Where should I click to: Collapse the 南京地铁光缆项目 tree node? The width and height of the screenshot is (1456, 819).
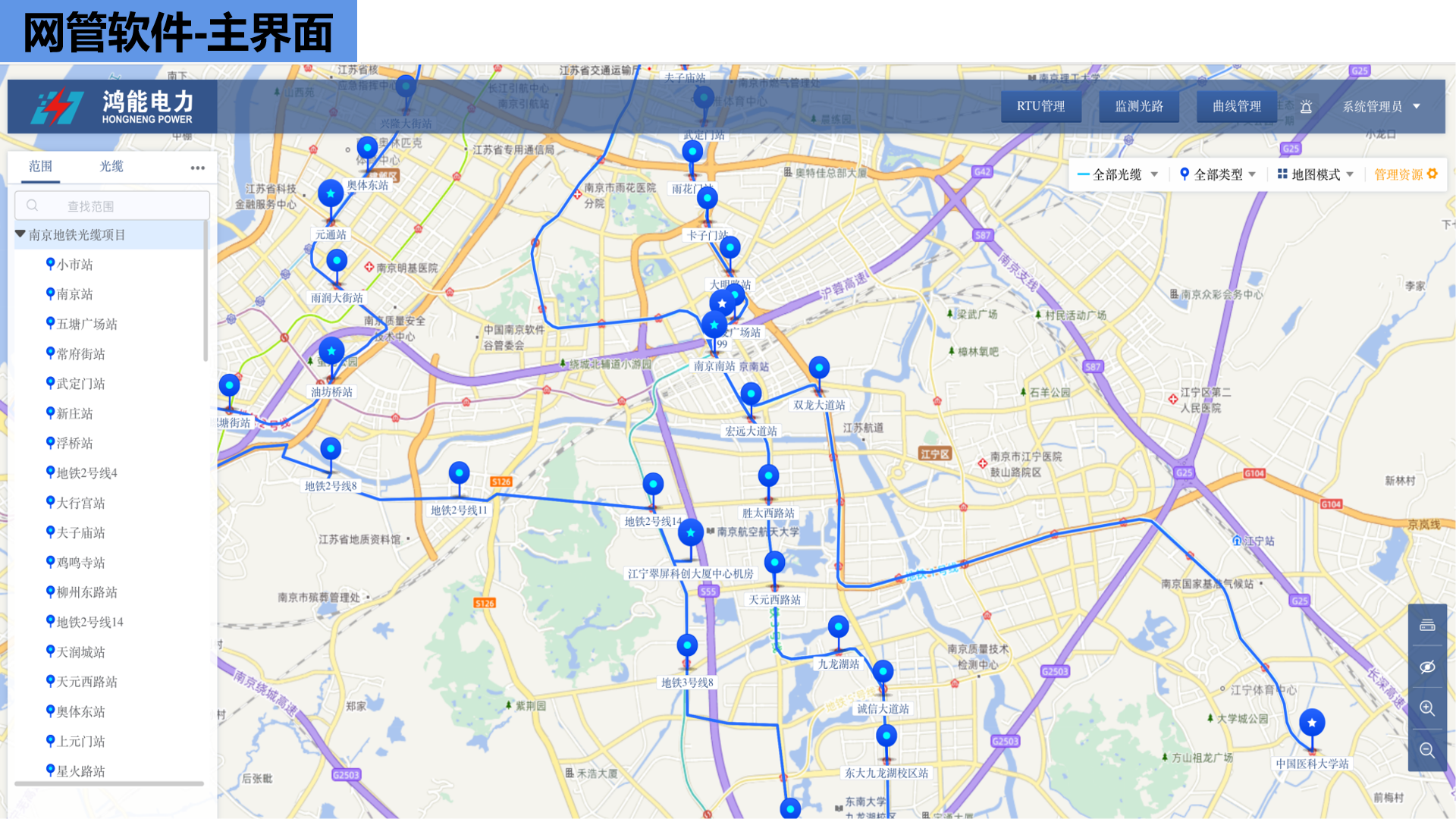(x=20, y=234)
